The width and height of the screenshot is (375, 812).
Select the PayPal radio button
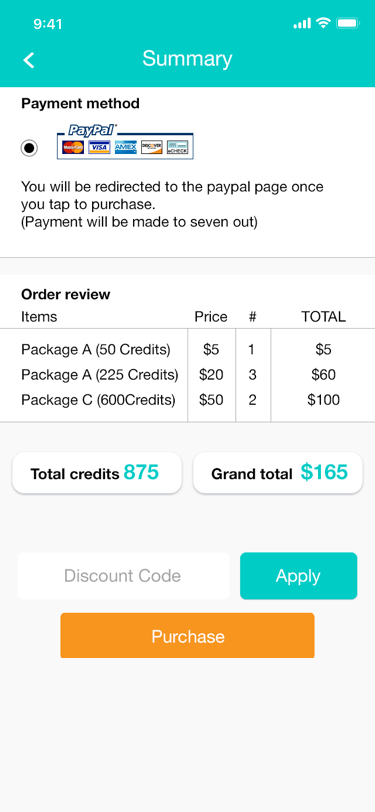(x=29, y=149)
